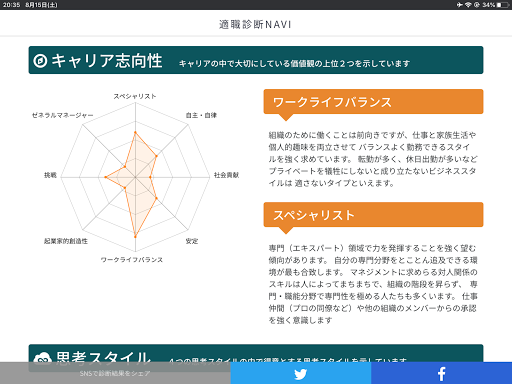The image size is (512, 384).
Task: Select the orange ワークライフバランス heading
Action: (x=373, y=102)
